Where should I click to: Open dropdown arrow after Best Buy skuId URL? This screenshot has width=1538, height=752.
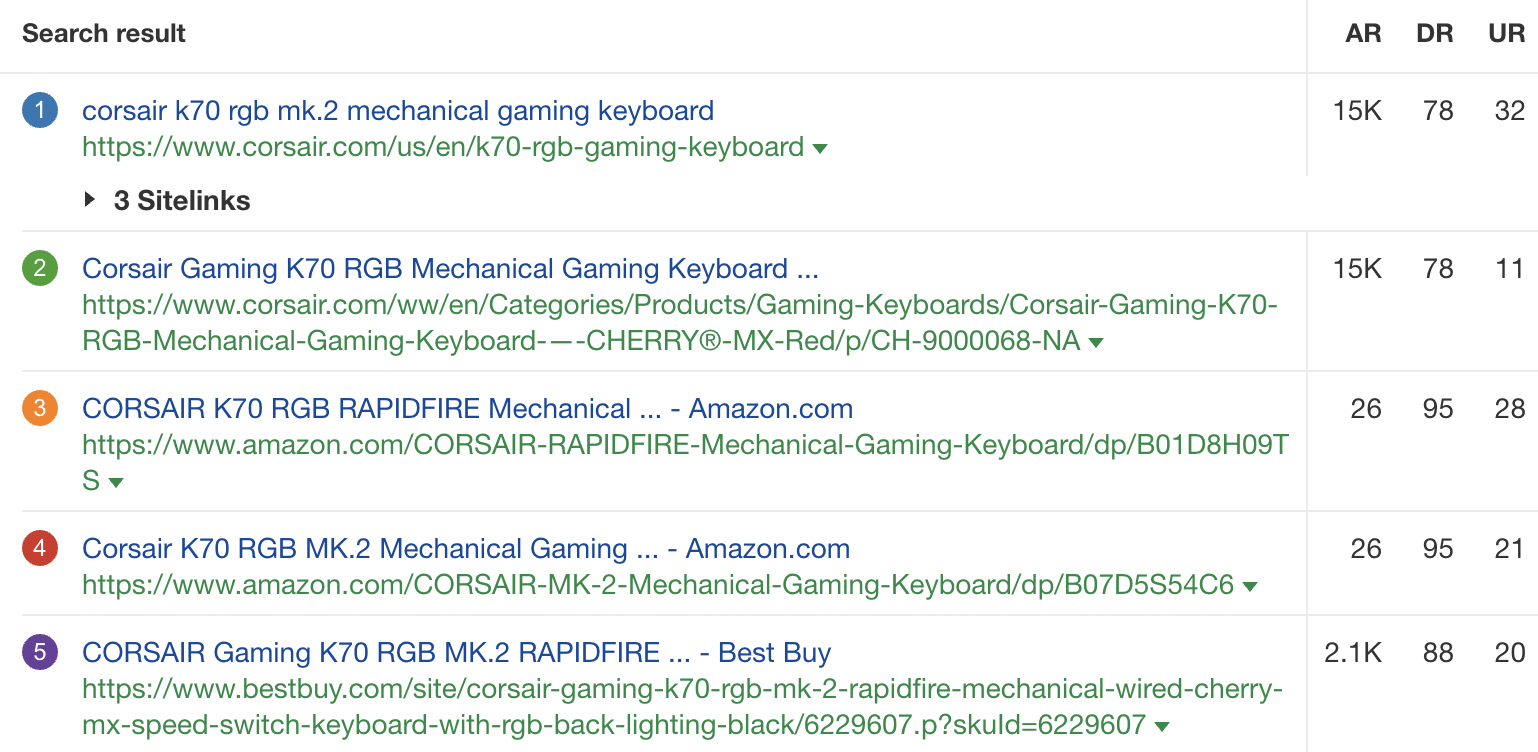pos(1162,726)
